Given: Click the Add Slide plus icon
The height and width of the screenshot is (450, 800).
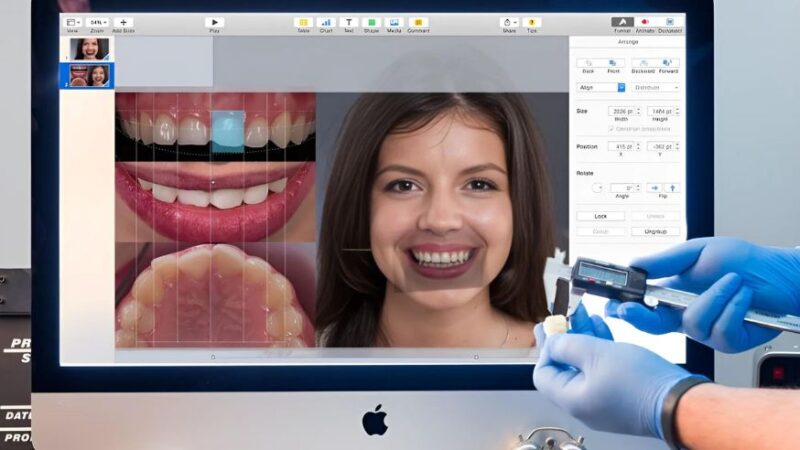Looking at the screenshot, I should tap(123, 22).
